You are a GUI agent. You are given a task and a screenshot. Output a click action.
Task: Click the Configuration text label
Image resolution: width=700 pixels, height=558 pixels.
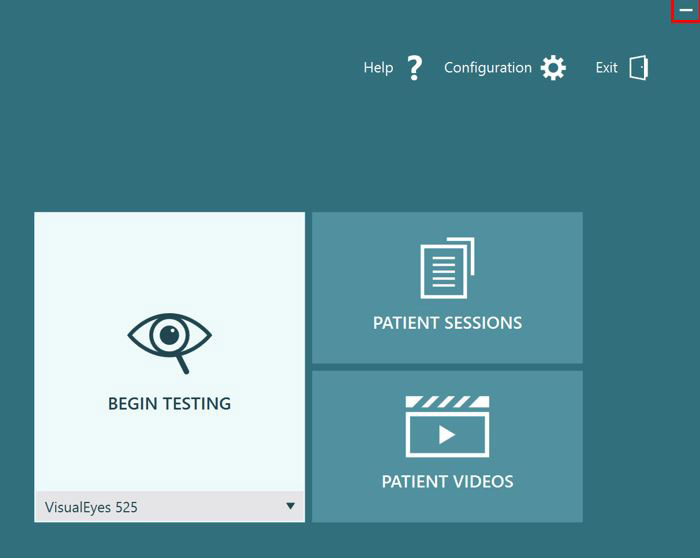pos(488,68)
